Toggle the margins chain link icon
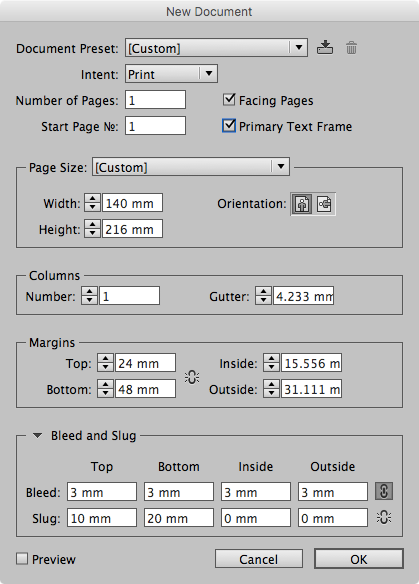 click(192, 377)
